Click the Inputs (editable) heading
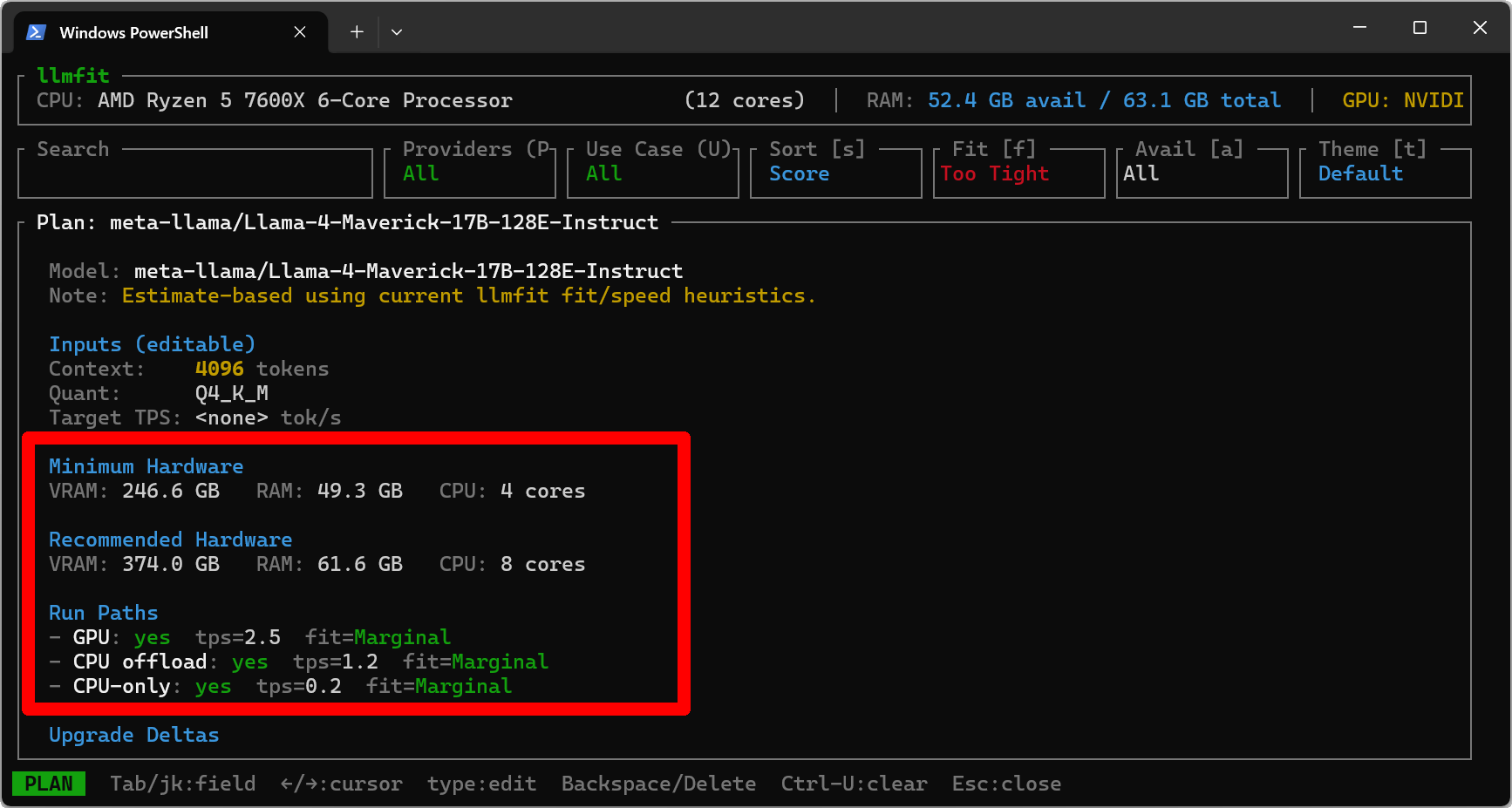 (153, 344)
